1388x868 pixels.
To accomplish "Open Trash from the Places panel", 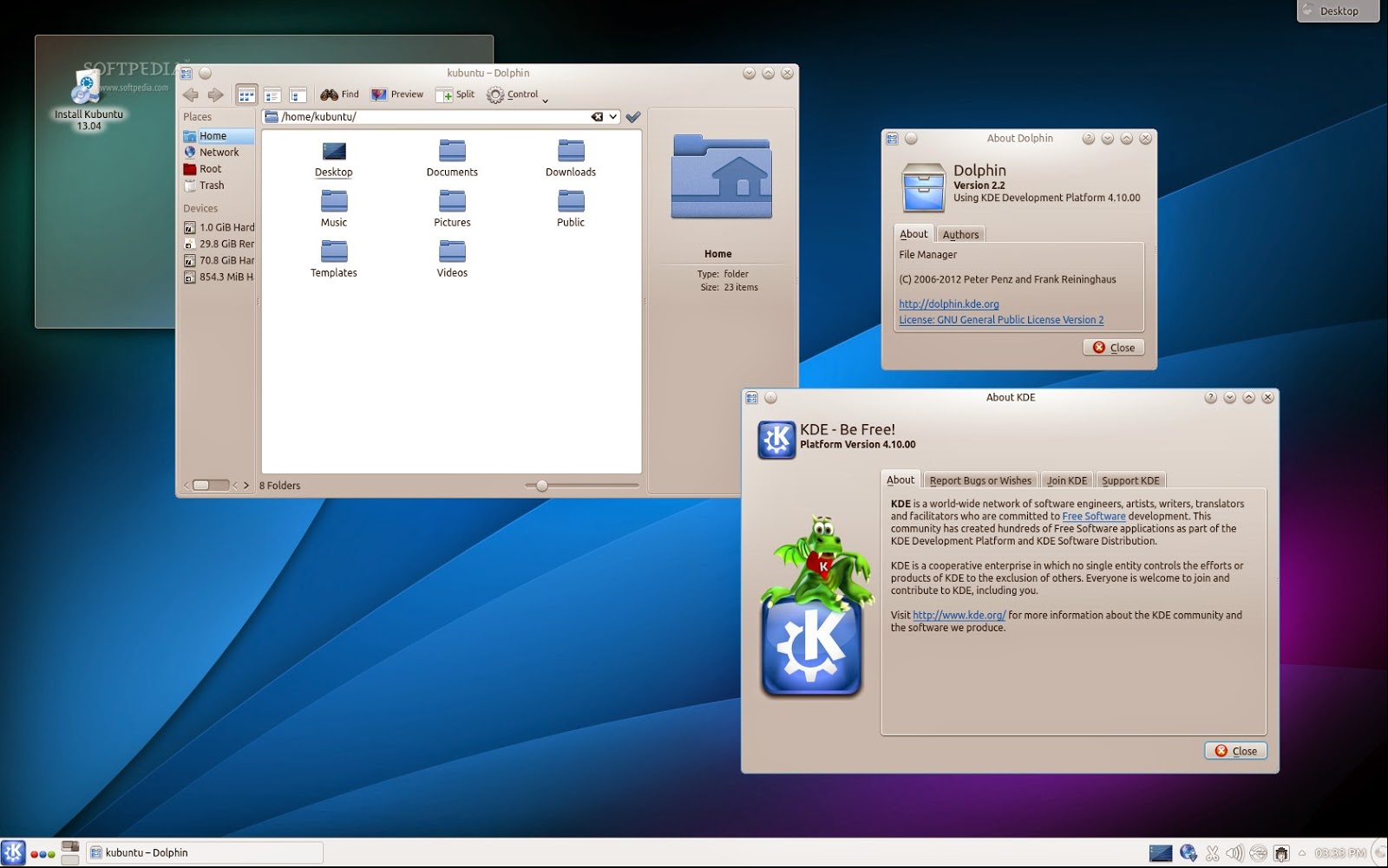I will (218, 186).
